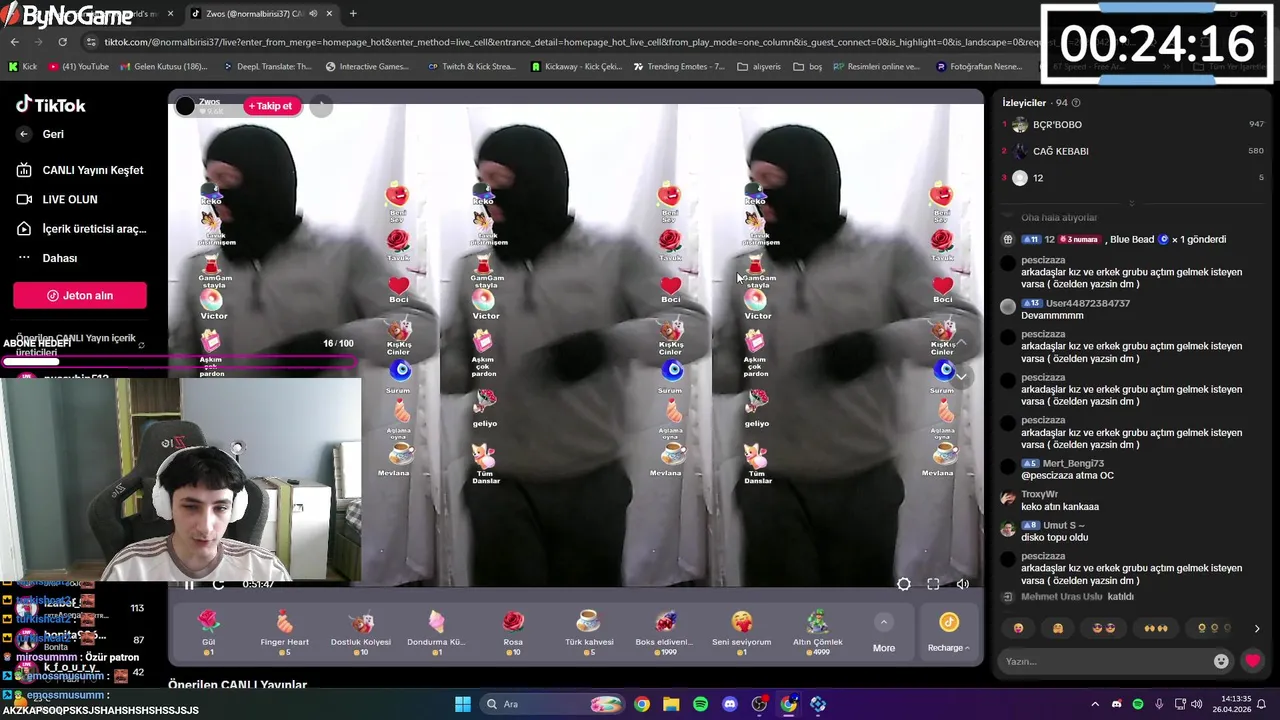Click the system tray volume icon
Image resolution: width=1280 pixels, height=720 pixels.
1196,704
